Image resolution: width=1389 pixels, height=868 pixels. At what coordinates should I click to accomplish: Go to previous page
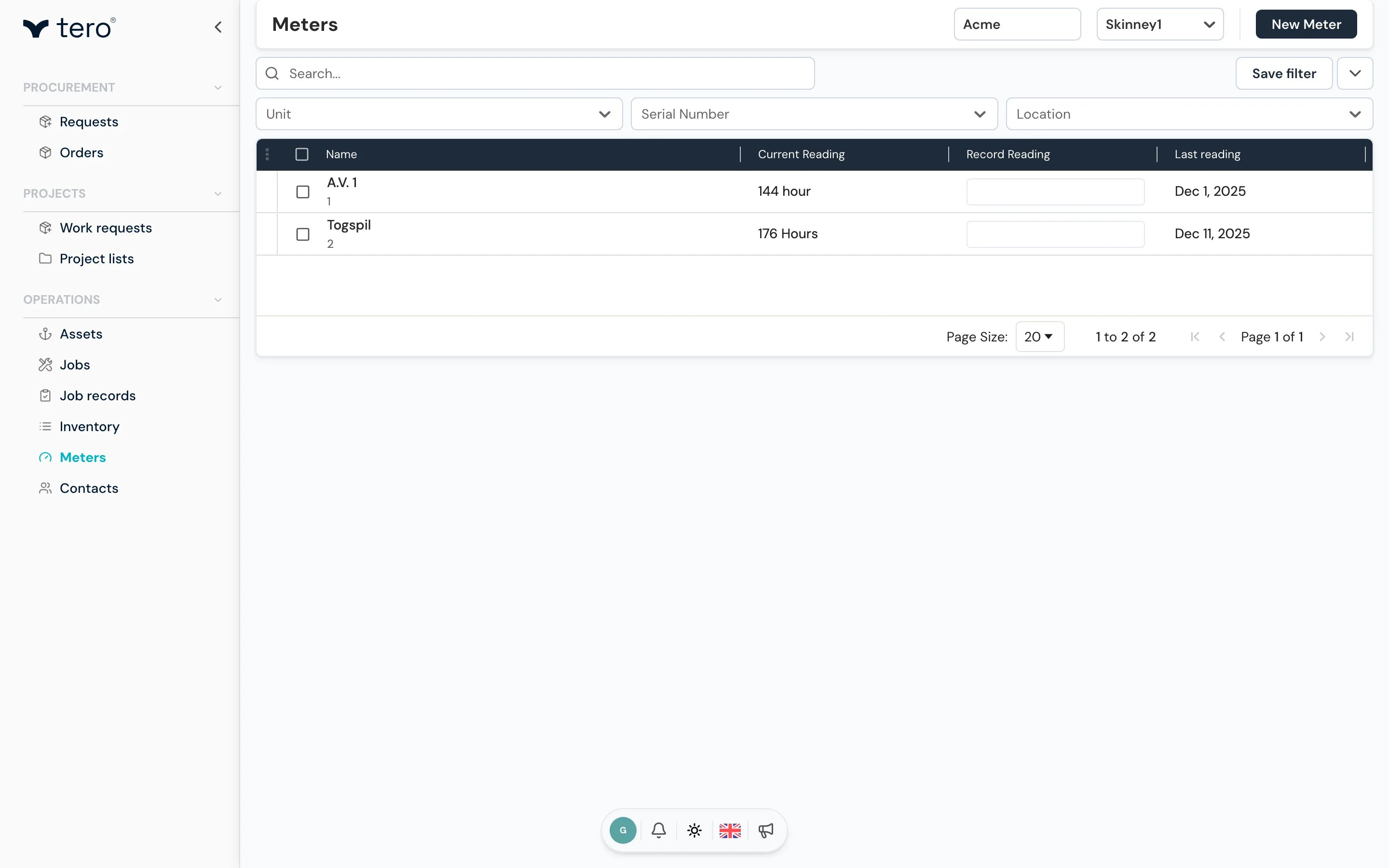click(x=1222, y=337)
